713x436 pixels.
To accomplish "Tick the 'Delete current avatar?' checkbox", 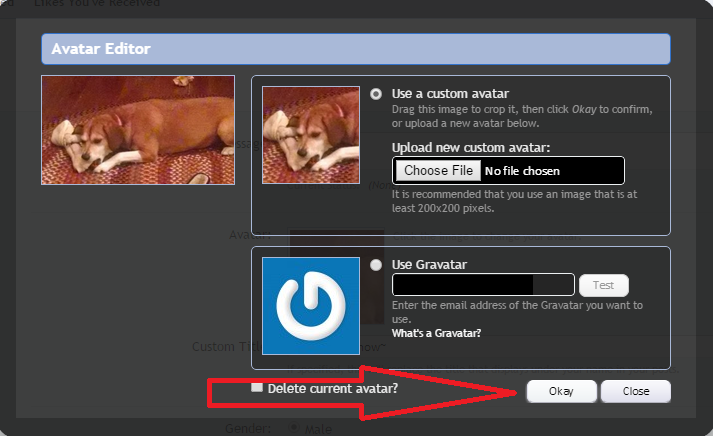I will coord(257,387).
